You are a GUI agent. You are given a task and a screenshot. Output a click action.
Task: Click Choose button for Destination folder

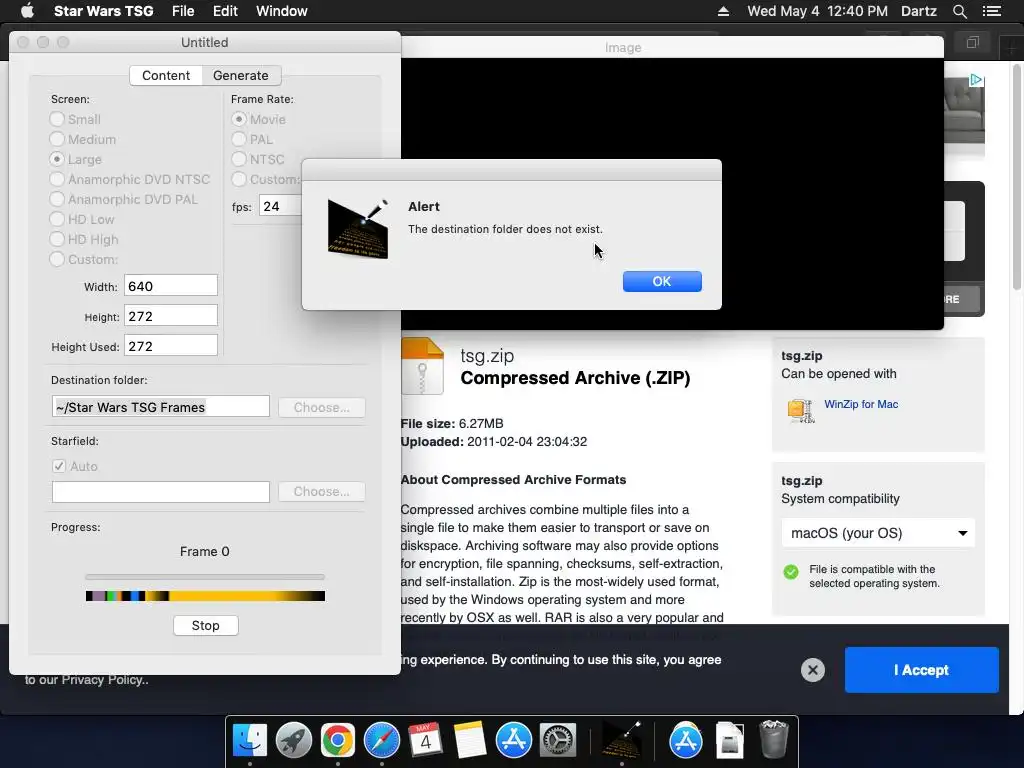[x=321, y=408]
